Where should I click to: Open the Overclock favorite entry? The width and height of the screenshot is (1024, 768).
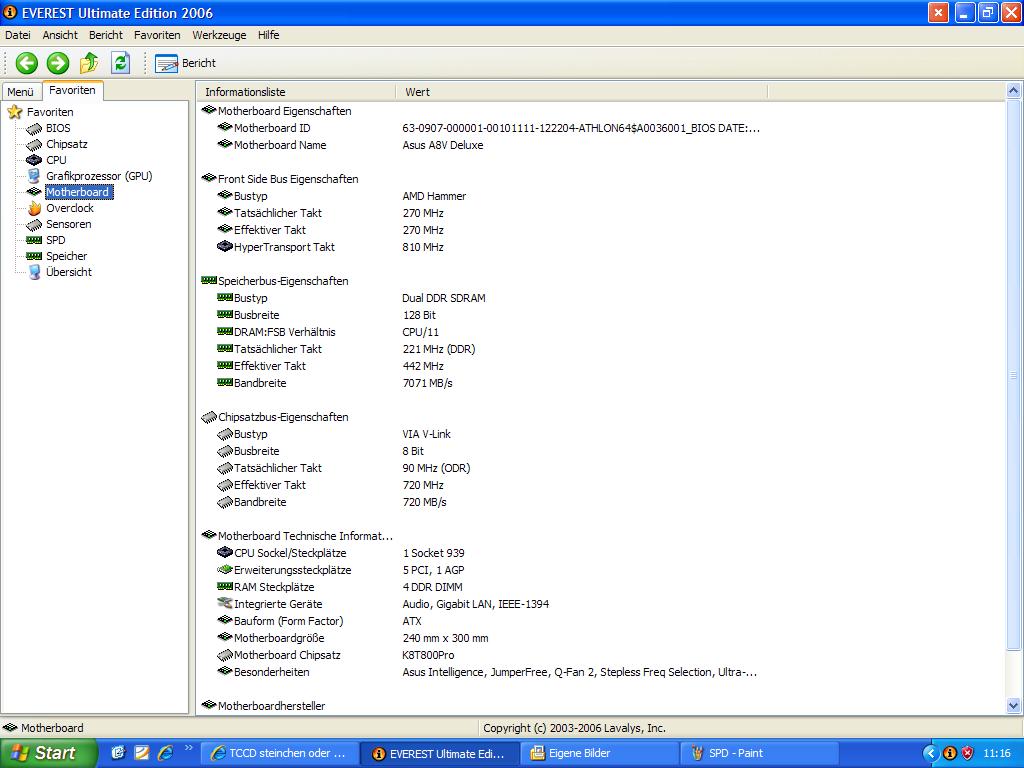pyautogui.click(x=70, y=208)
